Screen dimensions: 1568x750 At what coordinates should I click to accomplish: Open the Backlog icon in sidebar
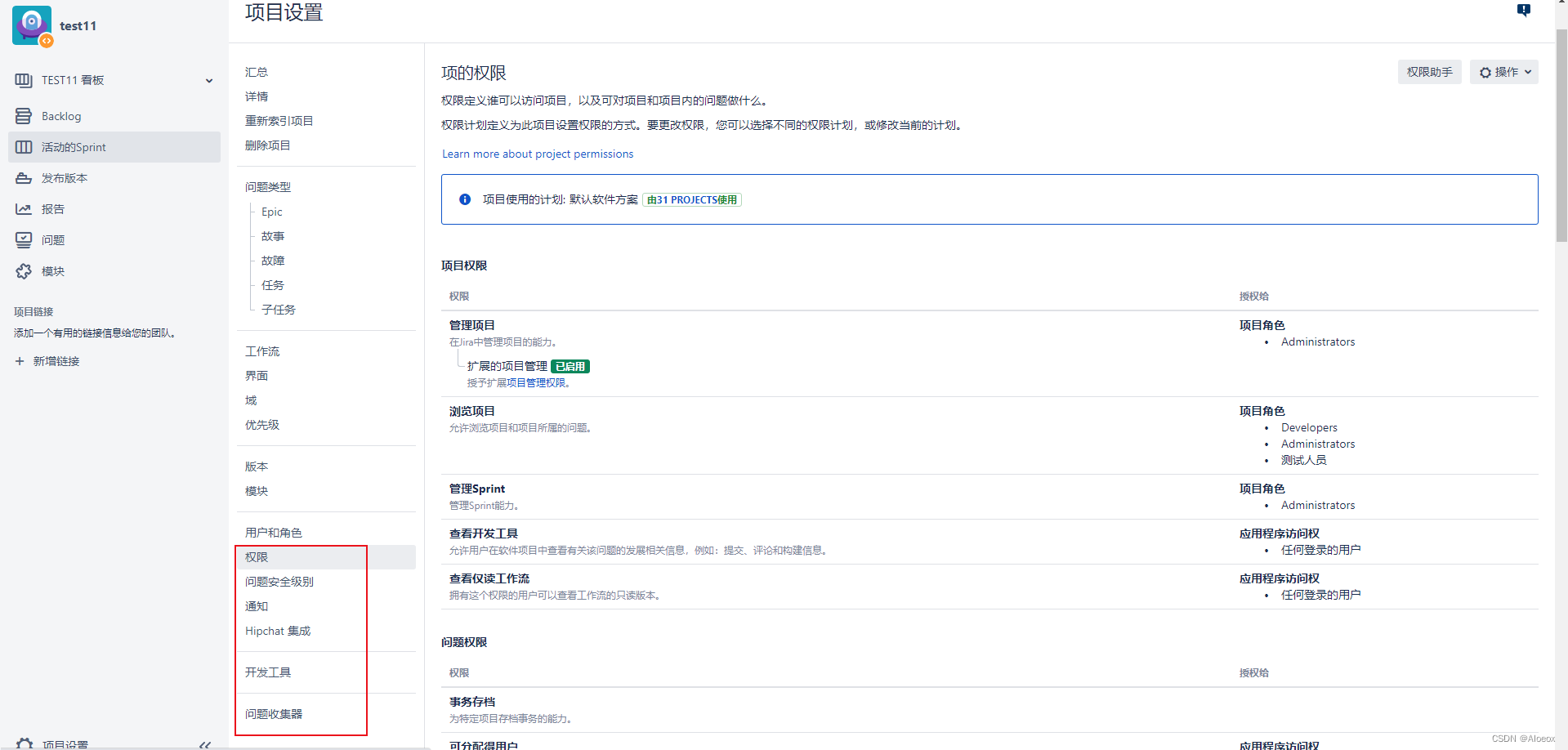(24, 116)
